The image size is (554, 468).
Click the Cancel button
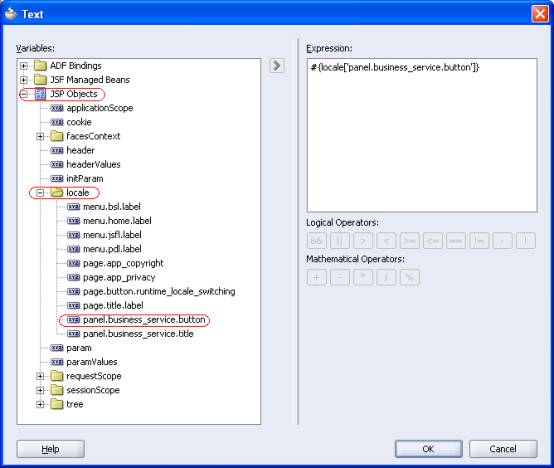[503, 449]
